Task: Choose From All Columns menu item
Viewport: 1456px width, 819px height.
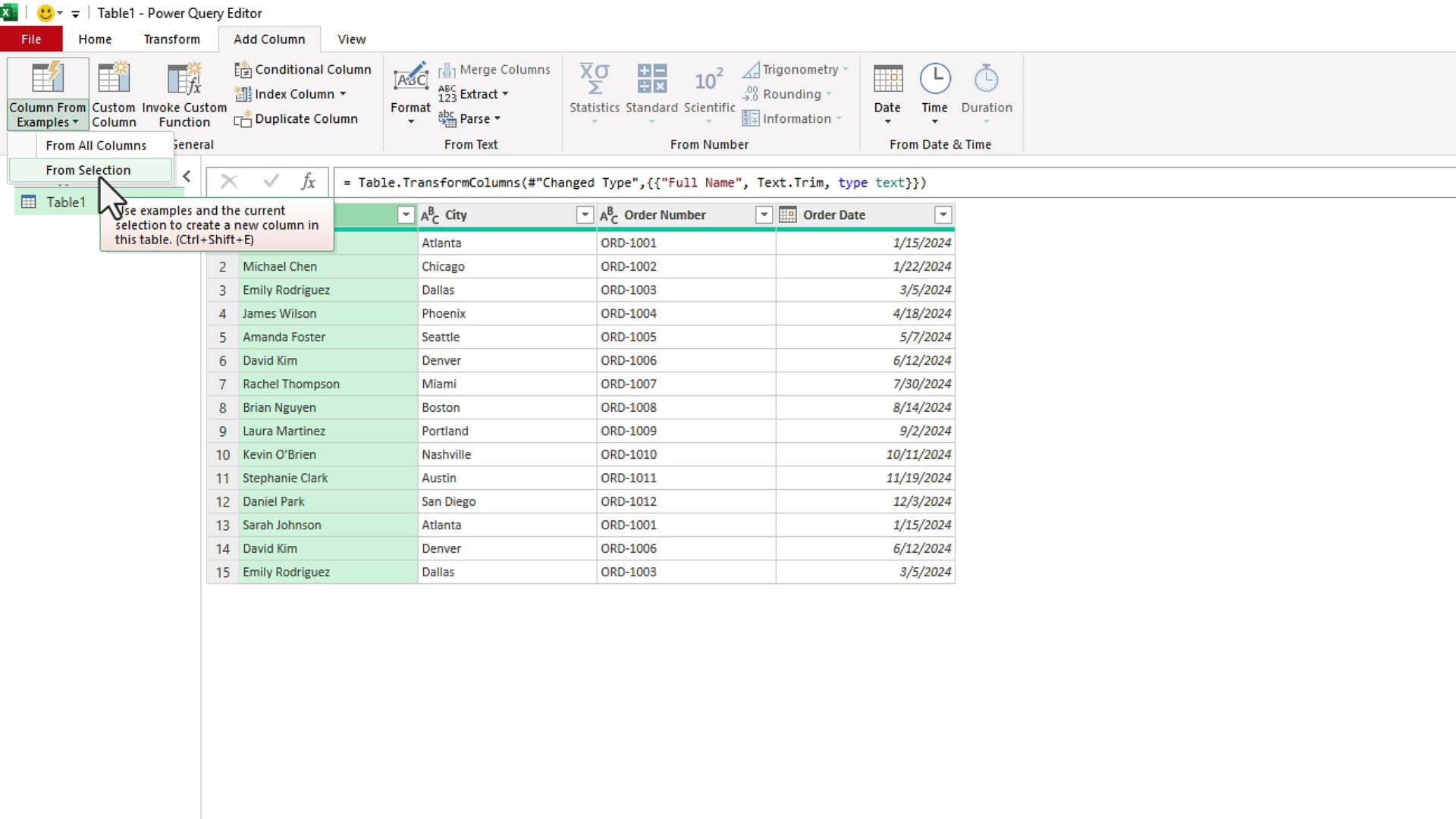Action: click(x=90, y=146)
